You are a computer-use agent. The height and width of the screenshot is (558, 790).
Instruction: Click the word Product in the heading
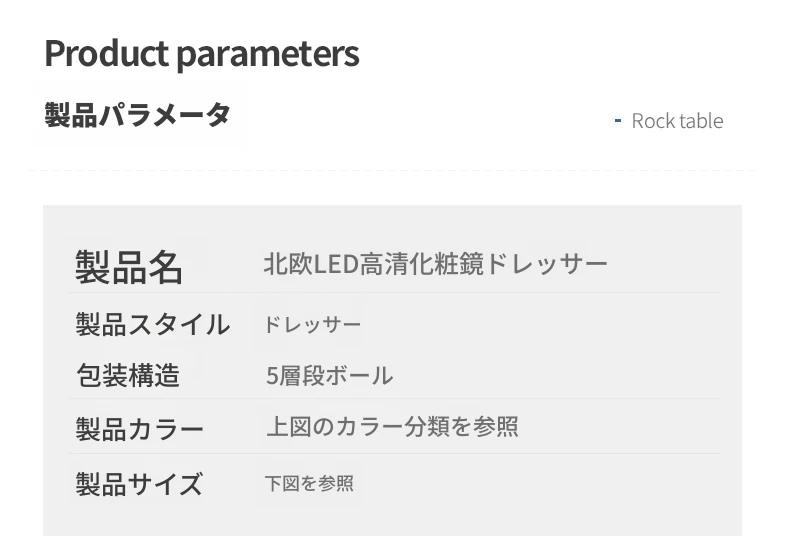click(107, 53)
